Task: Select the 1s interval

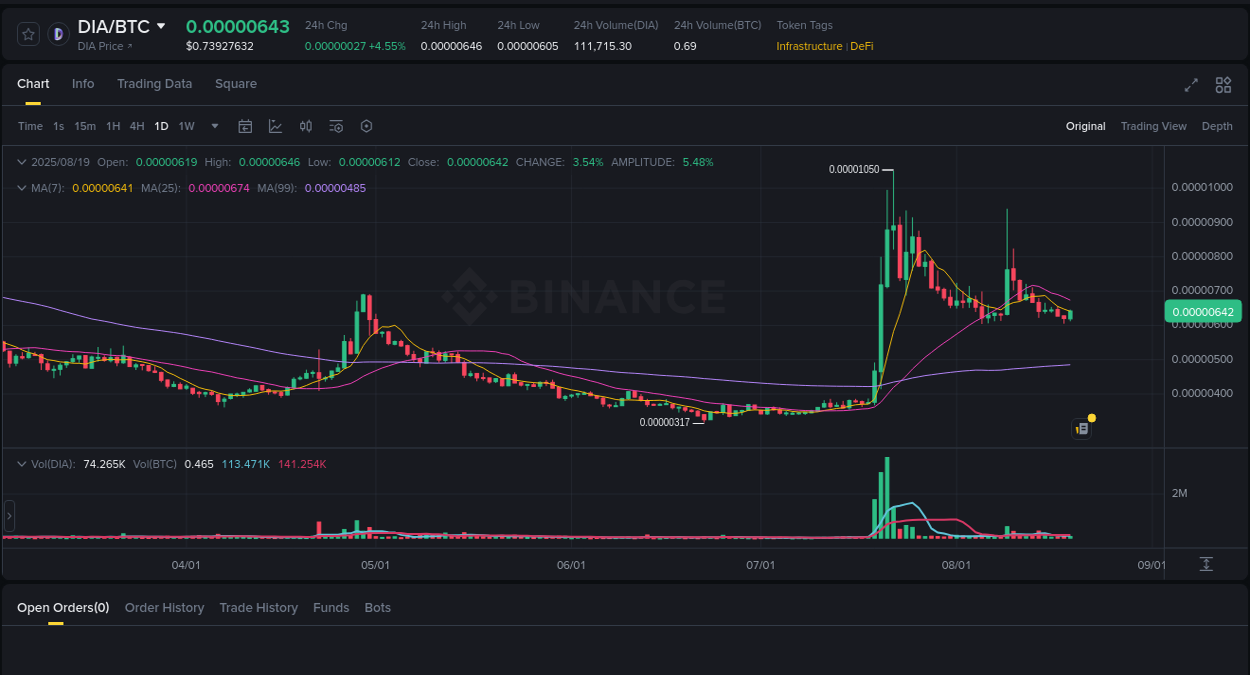Action: click(x=58, y=126)
